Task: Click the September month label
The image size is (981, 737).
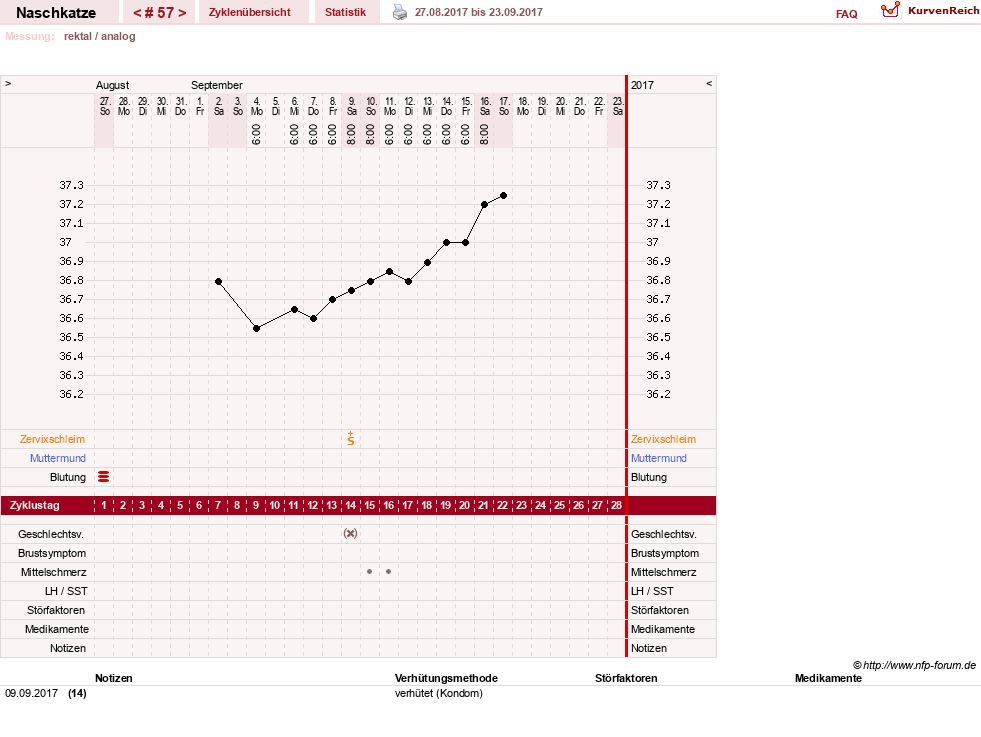Action: click(216, 85)
